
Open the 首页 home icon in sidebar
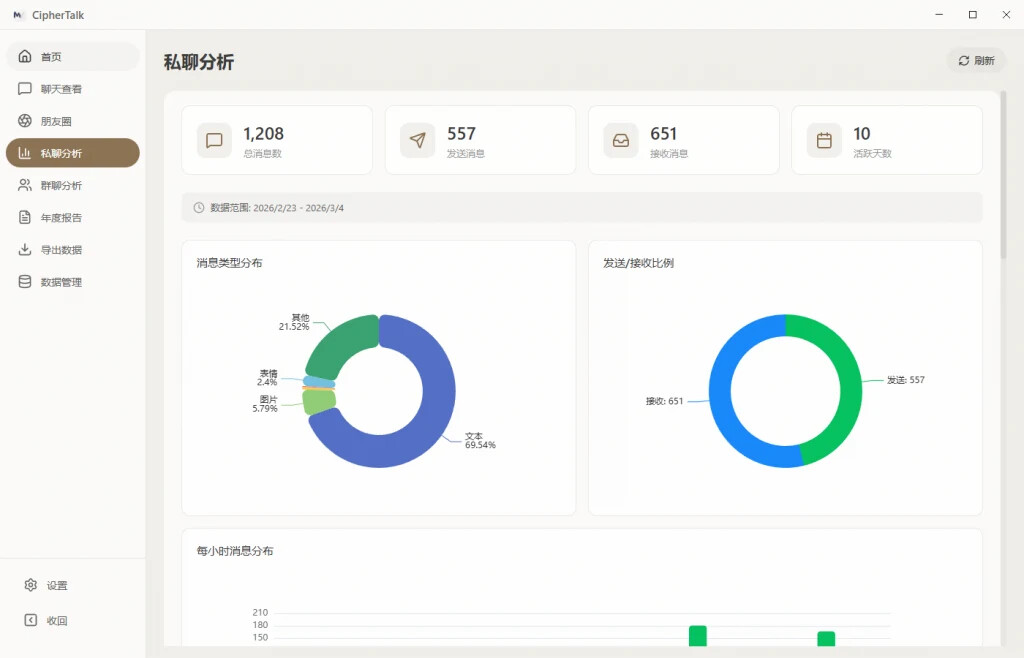coord(25,56)
